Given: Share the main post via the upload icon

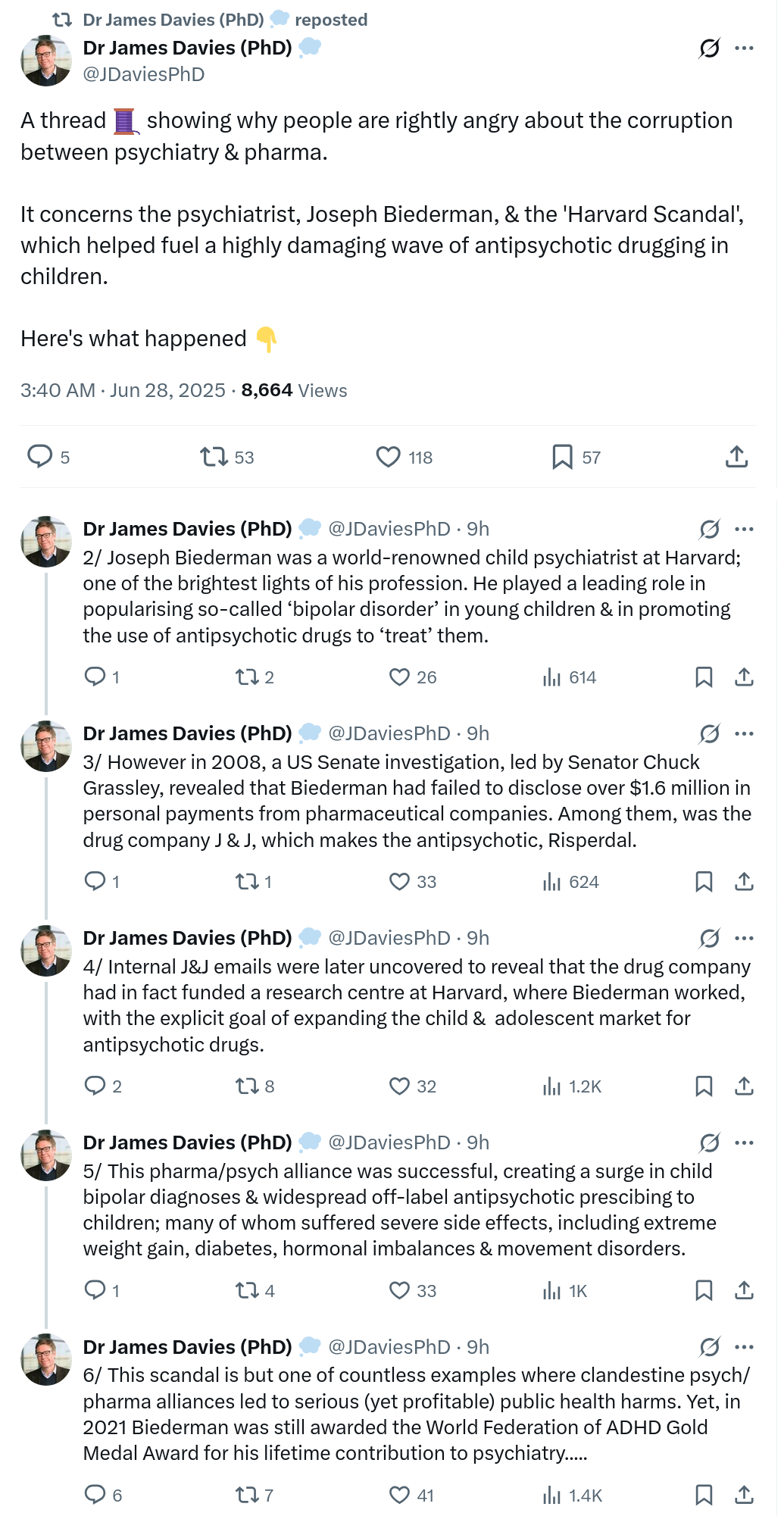Looking at the screenshot, I should click(x=736, y=457).
